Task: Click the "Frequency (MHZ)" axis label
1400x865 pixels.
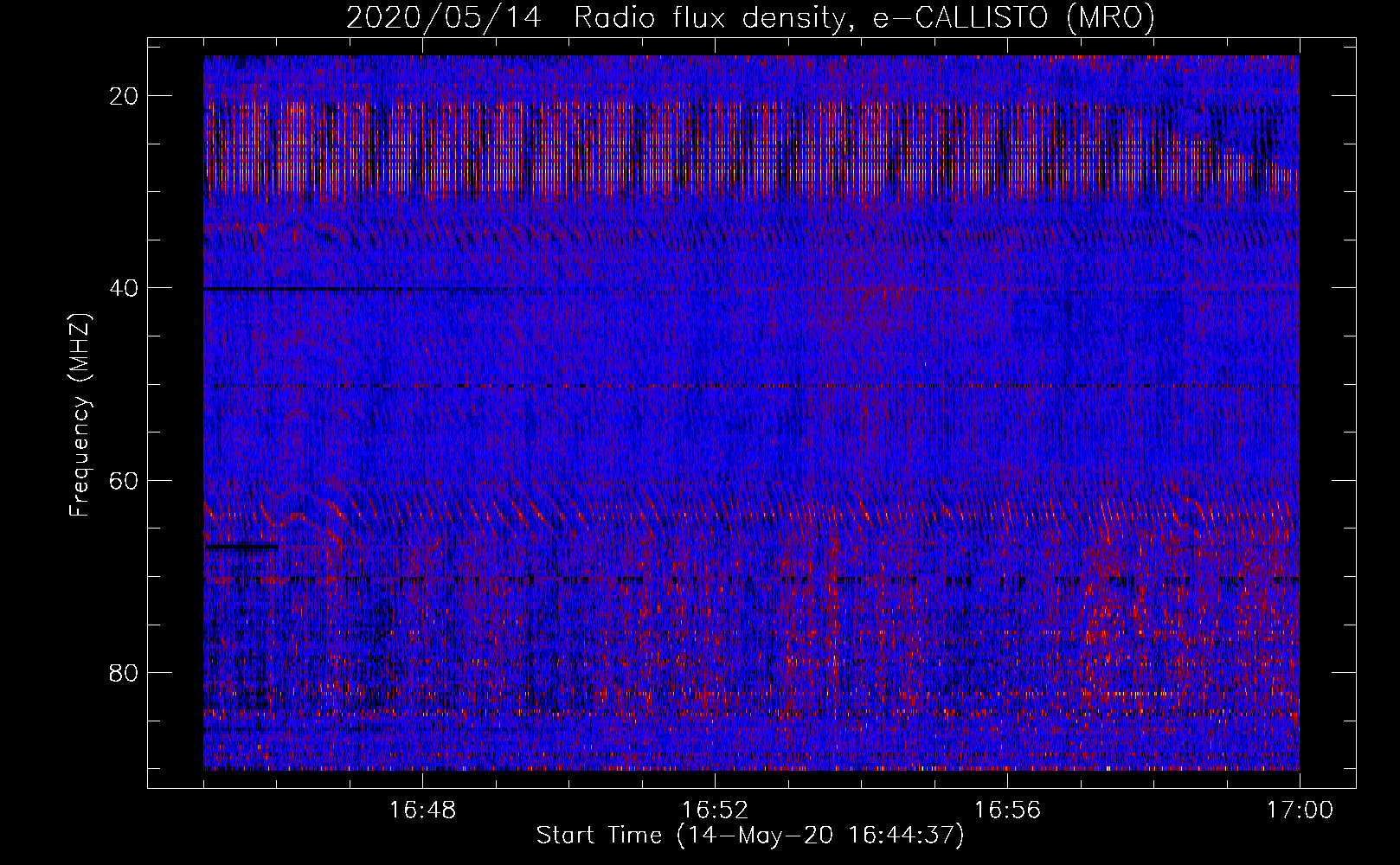Action: pos(80,415)
